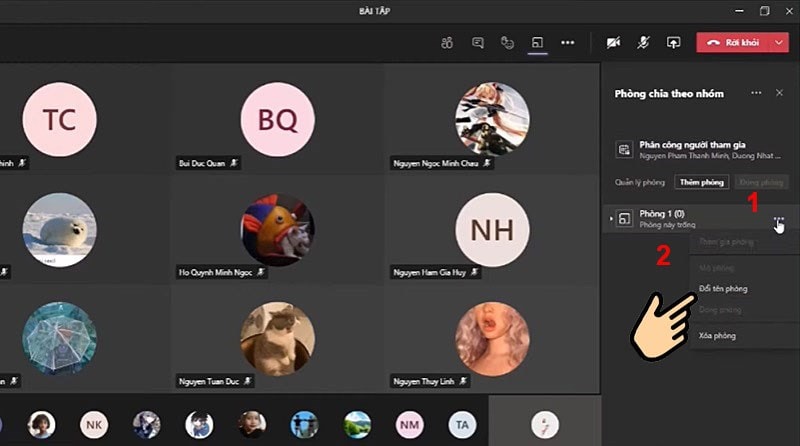800x446 pixels.
Task: Unmute the microphone
Action: tap(643, 43)
